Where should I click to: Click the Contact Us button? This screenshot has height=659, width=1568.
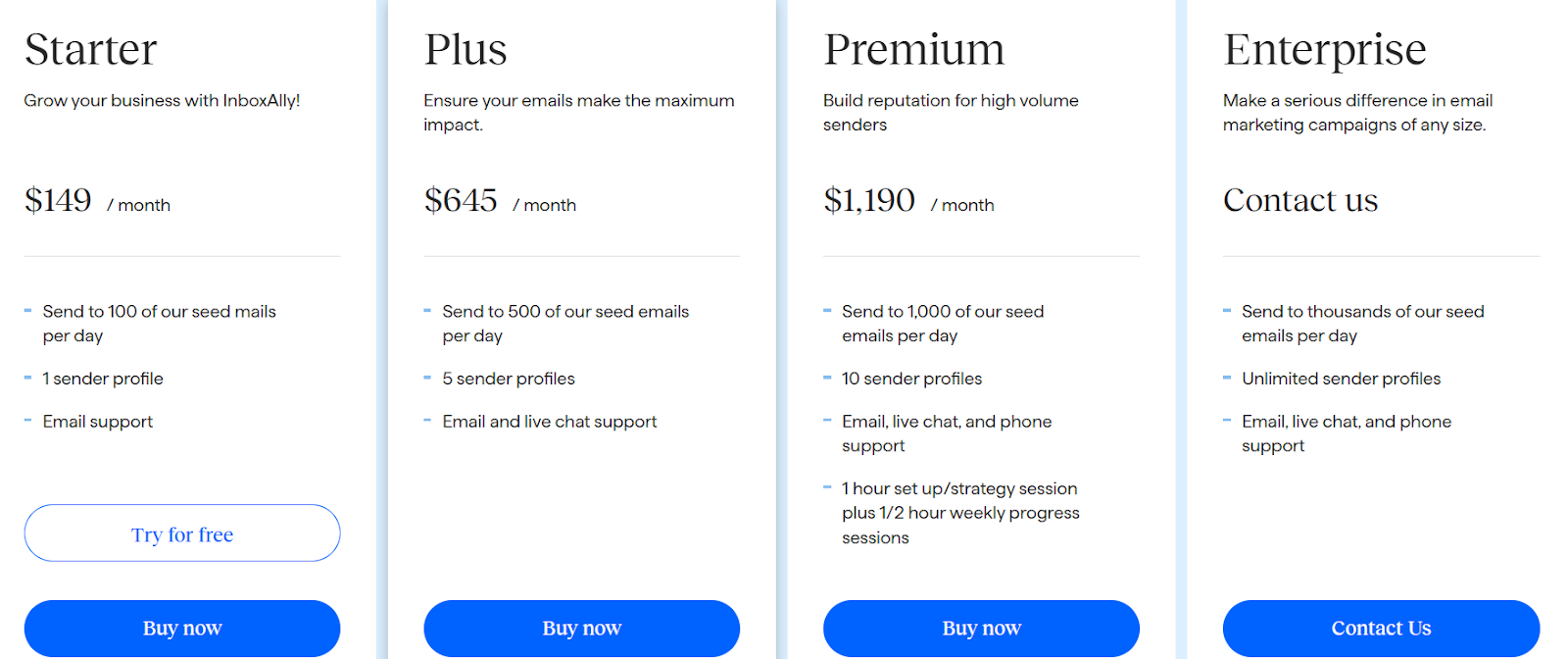pyautogui.click(x=1381, y=628)
